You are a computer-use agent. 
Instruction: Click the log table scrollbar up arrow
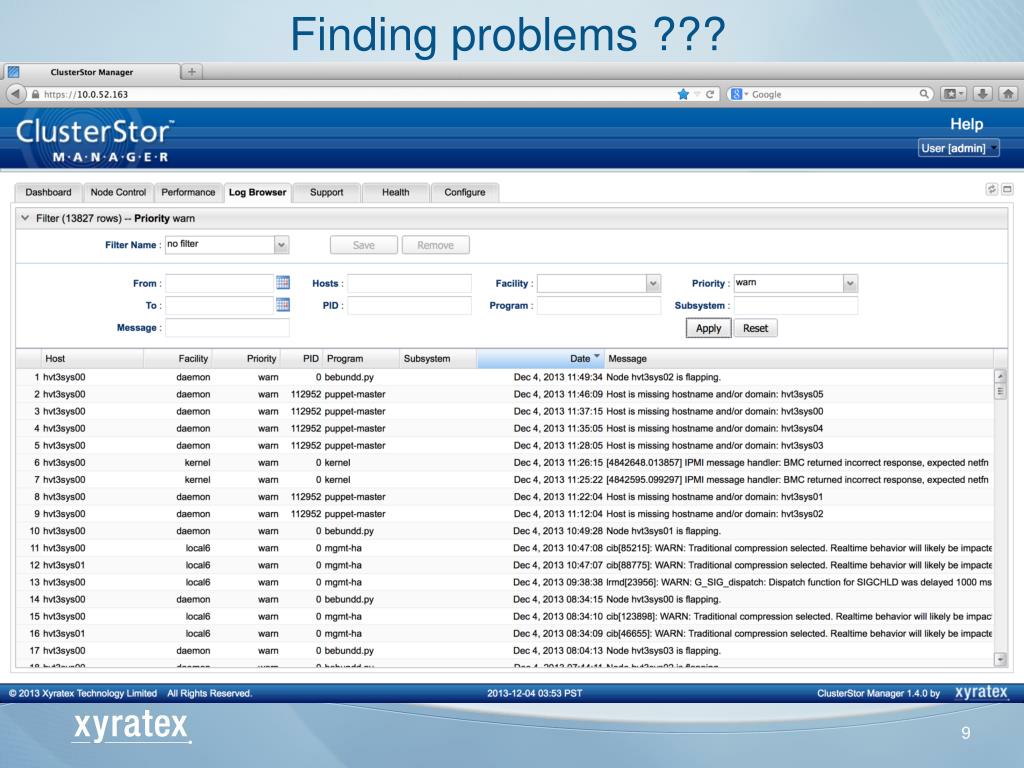point(1000,377)
